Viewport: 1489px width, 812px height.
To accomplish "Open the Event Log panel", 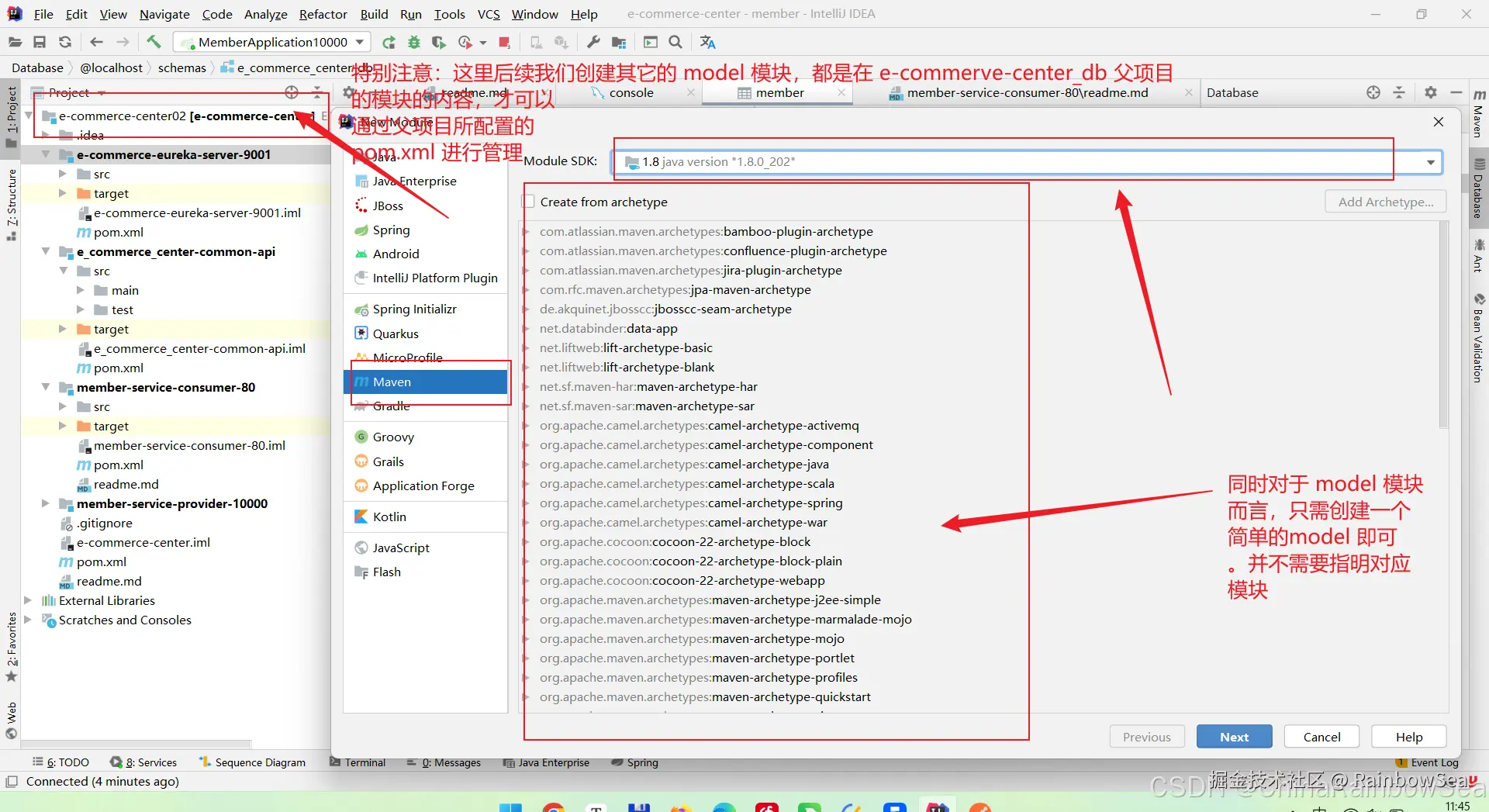I will point(1427,762).
